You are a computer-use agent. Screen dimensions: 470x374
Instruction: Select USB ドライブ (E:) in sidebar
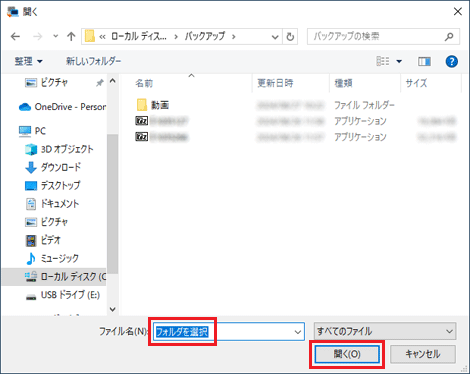(x=63, y=295)
